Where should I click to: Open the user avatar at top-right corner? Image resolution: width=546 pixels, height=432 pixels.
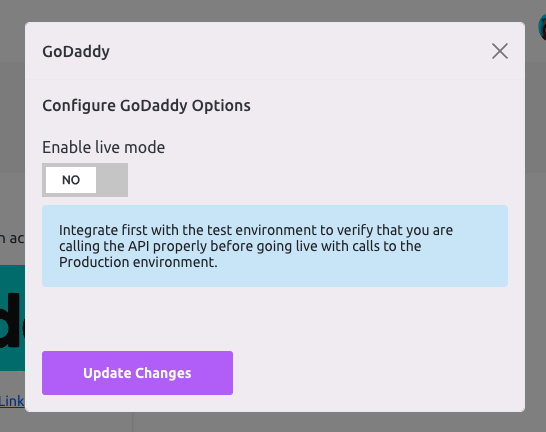click(542, 28)
